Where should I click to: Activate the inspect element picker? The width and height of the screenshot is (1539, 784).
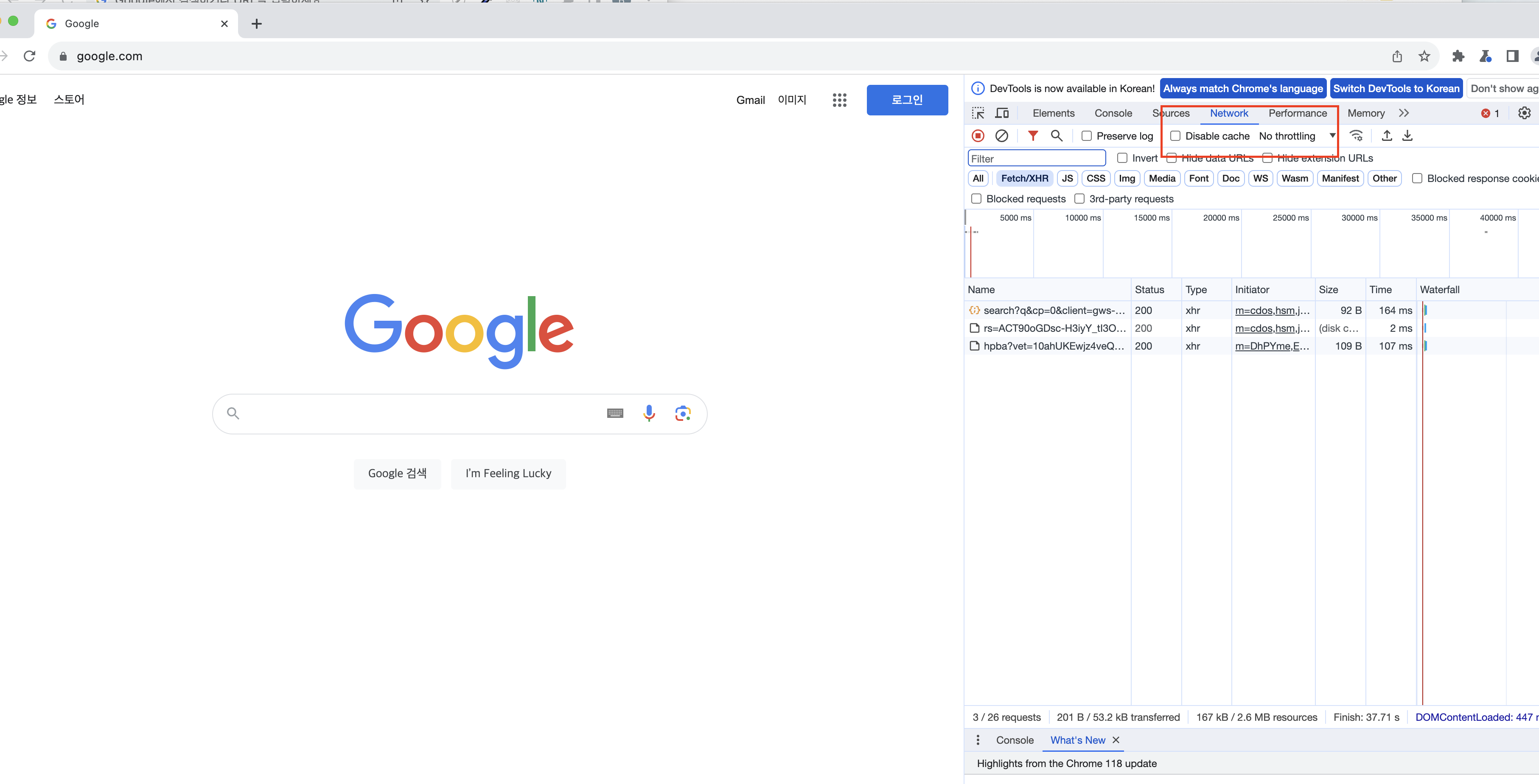[x=978, y=113]
